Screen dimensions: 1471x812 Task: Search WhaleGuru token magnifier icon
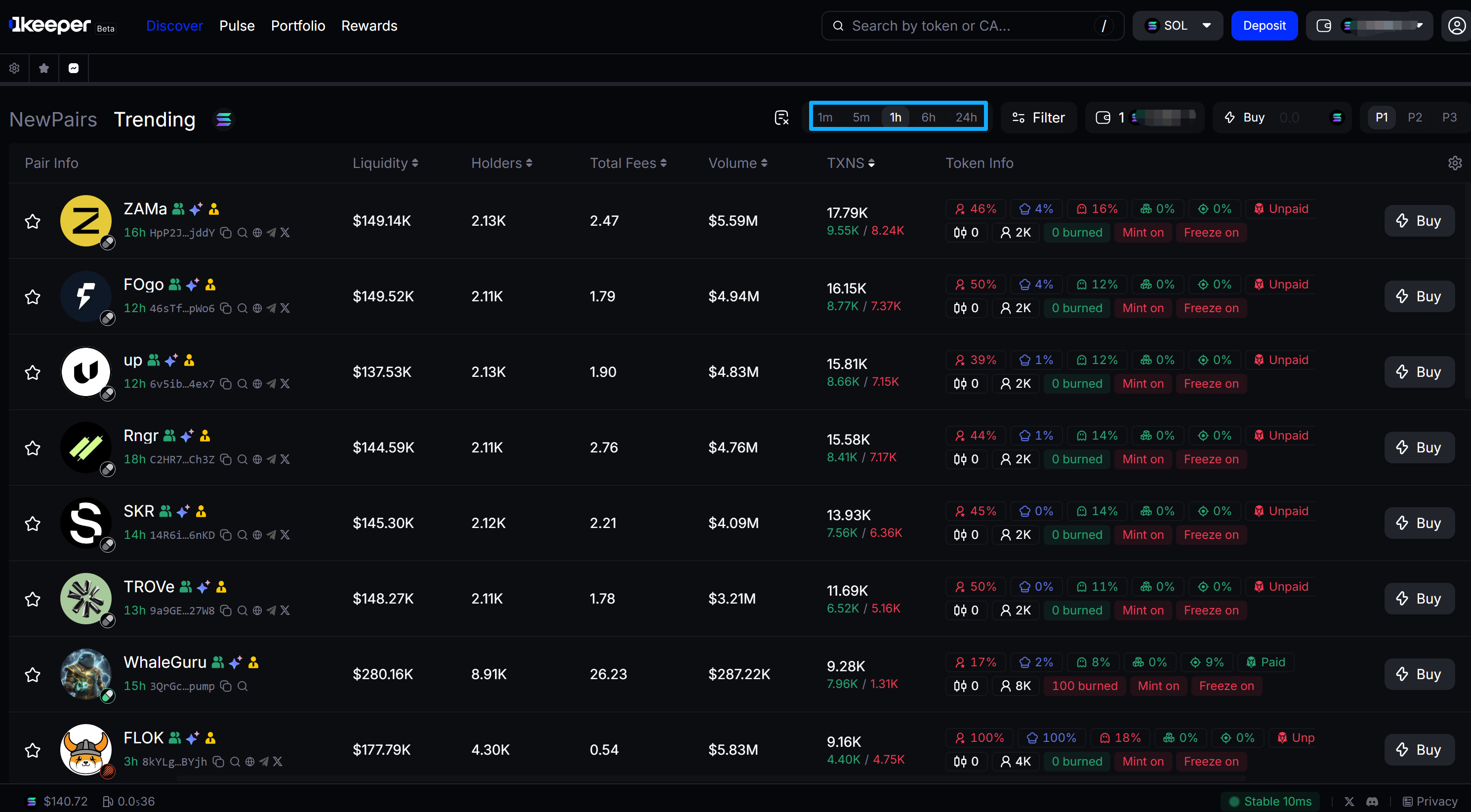click(243, 686)
